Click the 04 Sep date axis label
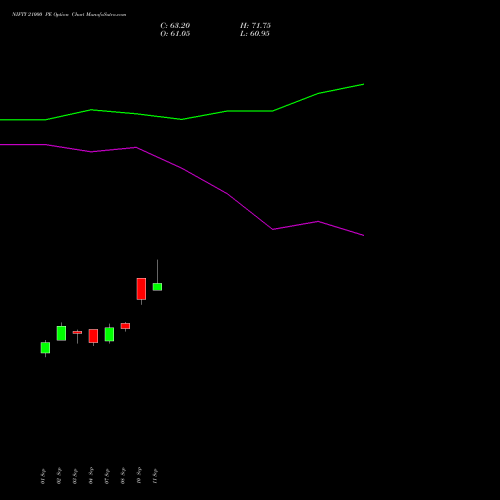 click(91, 476)
